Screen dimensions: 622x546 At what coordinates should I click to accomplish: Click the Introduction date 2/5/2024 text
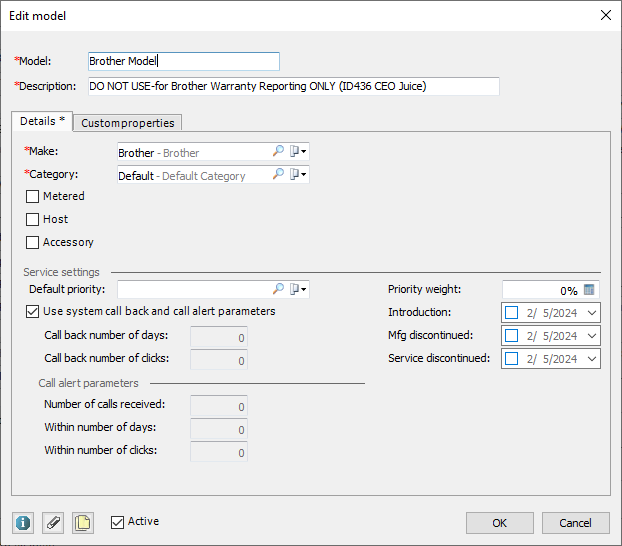(552, 313)
